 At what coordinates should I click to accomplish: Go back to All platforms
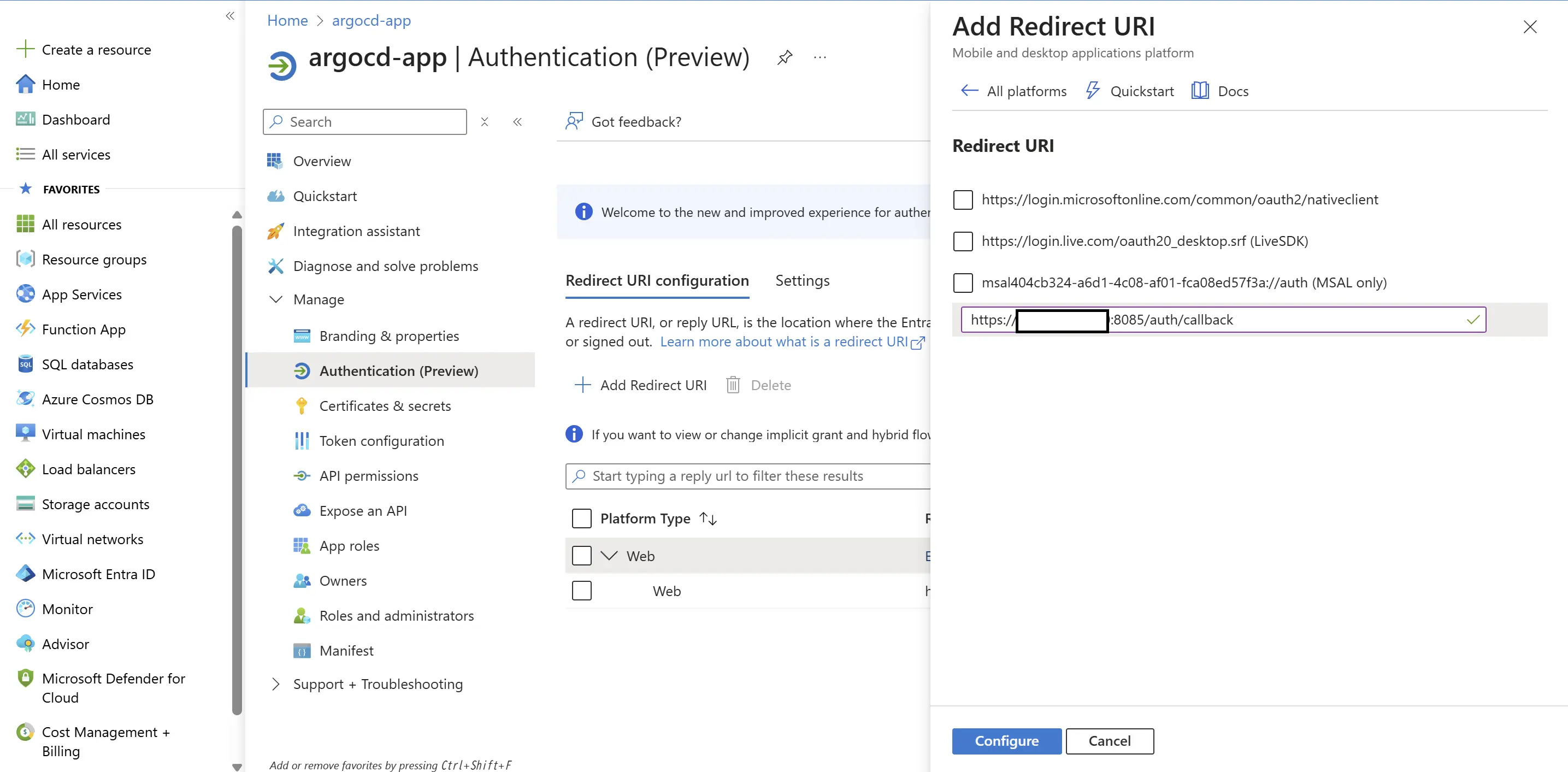coord(1013,91)
